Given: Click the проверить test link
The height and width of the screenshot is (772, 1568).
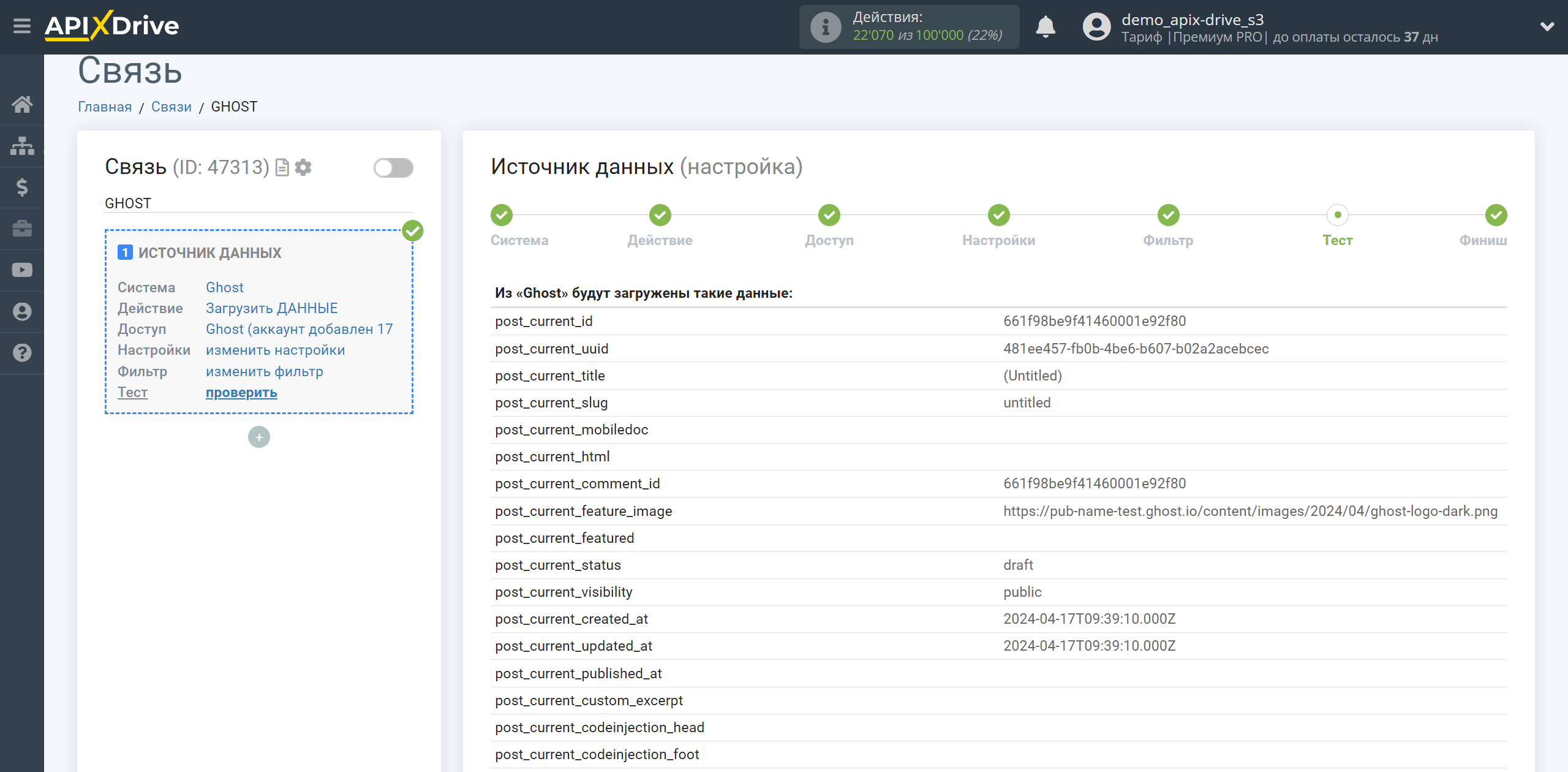Looking at the screenshot, I should (241, 392).
